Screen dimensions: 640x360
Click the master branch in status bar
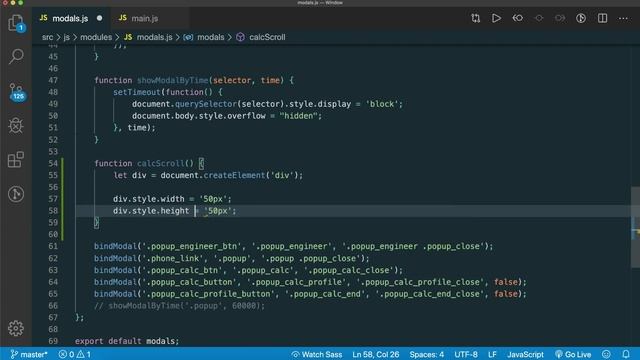(29, 354)
